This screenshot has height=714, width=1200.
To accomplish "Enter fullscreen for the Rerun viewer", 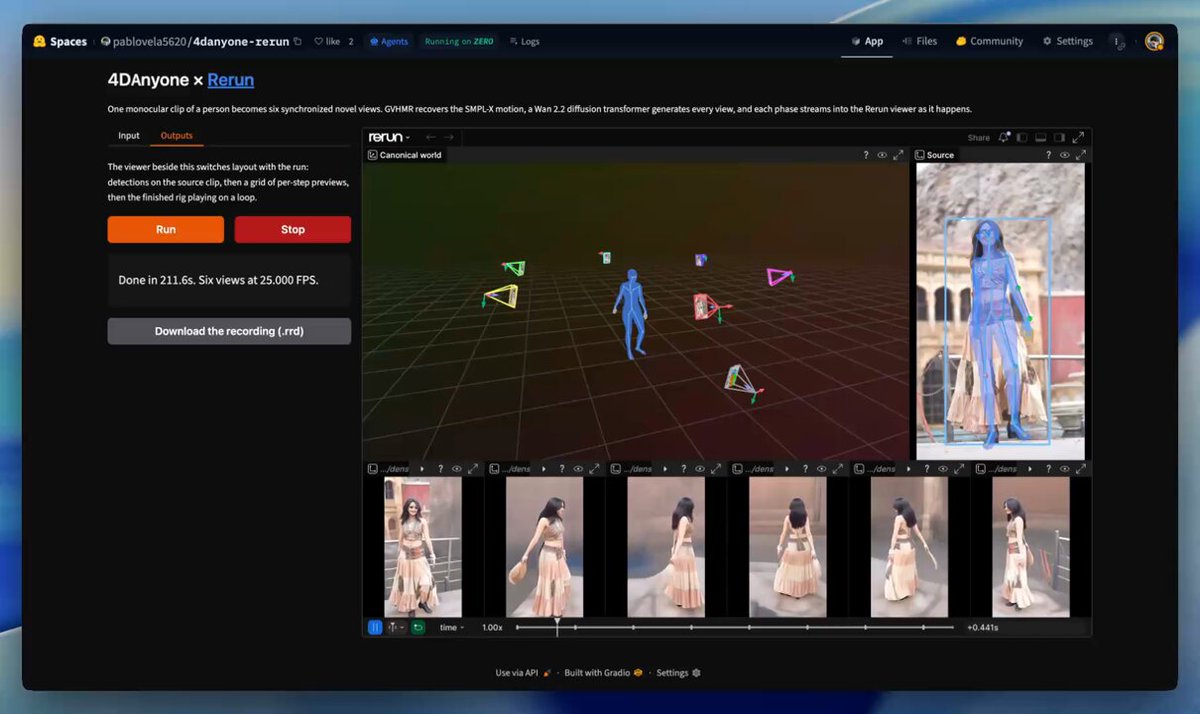I will pyautogui.click(x=1078, y=138).
